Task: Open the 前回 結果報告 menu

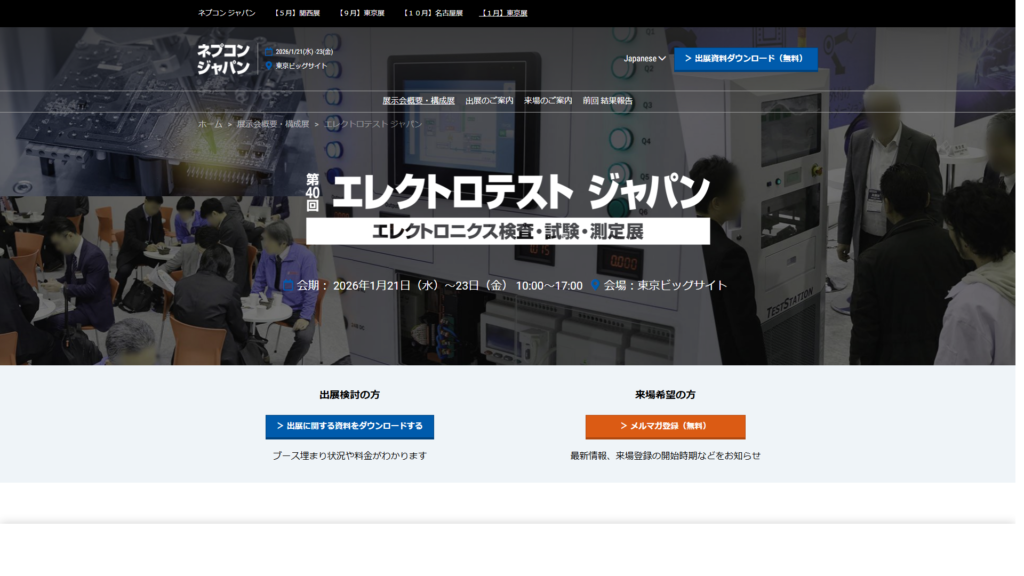Action: click(608, 101)
